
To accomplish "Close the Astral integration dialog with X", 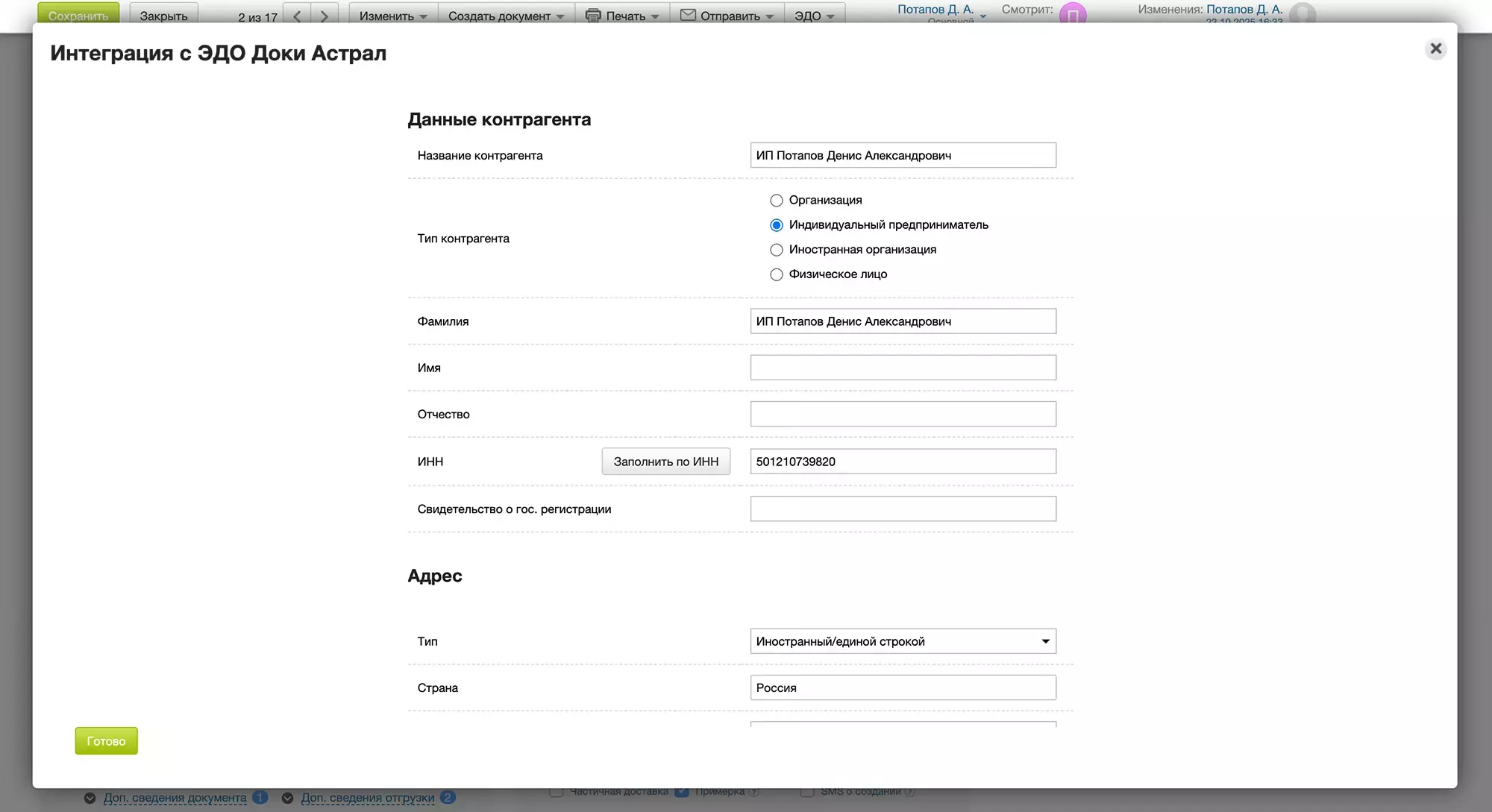I will 1435,49.
